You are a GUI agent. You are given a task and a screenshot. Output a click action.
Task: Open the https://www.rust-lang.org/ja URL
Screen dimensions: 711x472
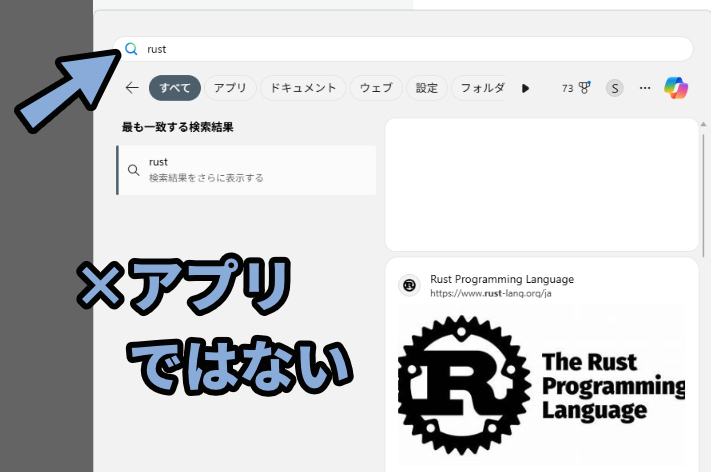tap(491, 293)
